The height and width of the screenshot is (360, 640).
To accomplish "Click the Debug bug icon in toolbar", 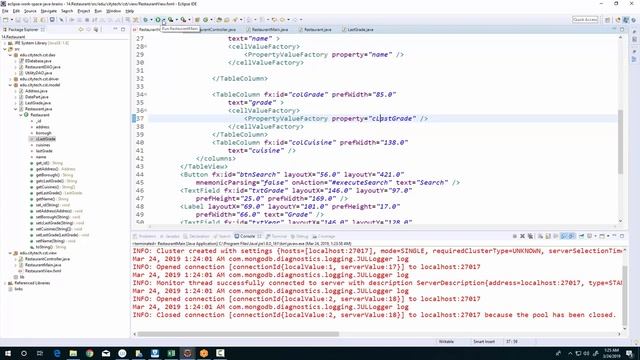I will coord(145,20).
